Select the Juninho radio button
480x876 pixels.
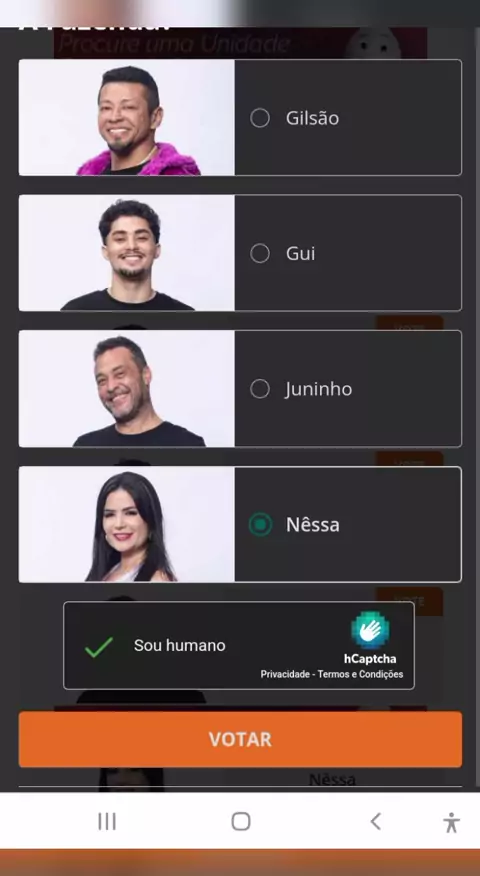click(260, 389)
